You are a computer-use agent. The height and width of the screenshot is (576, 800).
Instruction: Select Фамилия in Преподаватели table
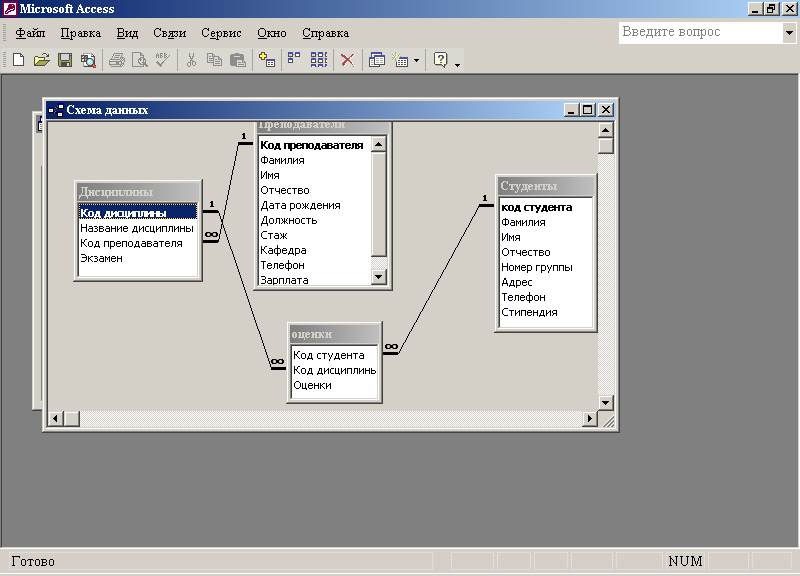tap(315, 160)
